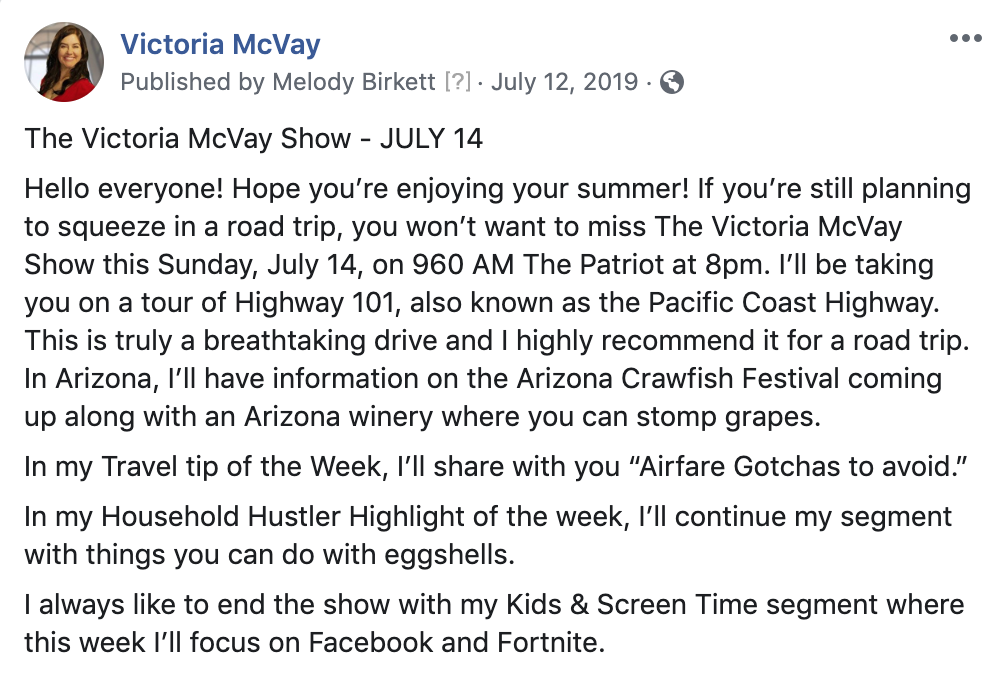The height and width of the screenshot is (674, 998).
Task: Click the post title 'The Victoria McVay Show - JULY 14'
Action: tap(254, 138)
